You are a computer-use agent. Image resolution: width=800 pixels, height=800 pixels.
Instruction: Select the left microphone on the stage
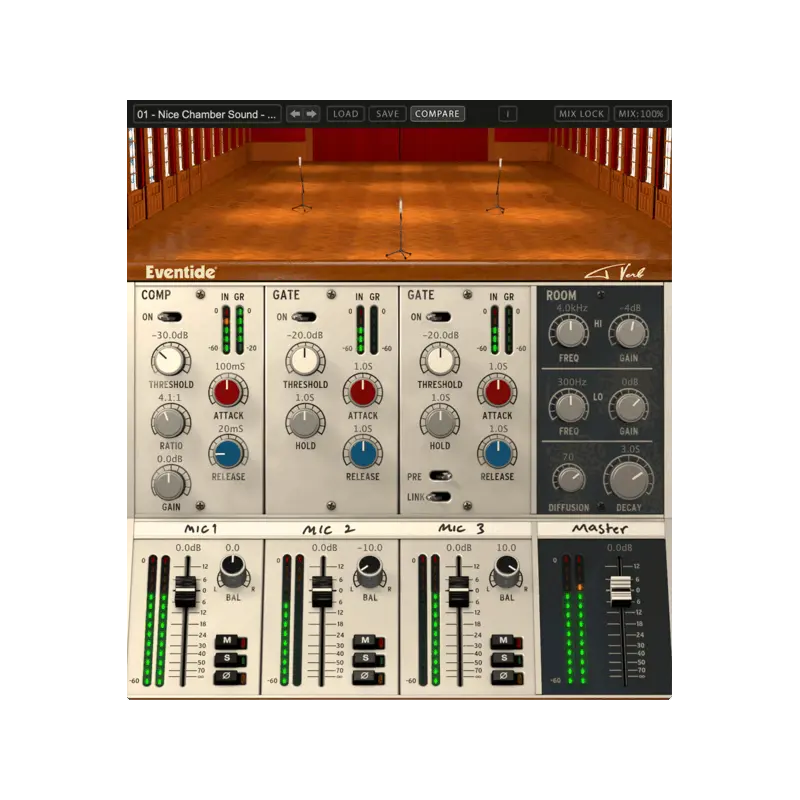coord(301,184)
